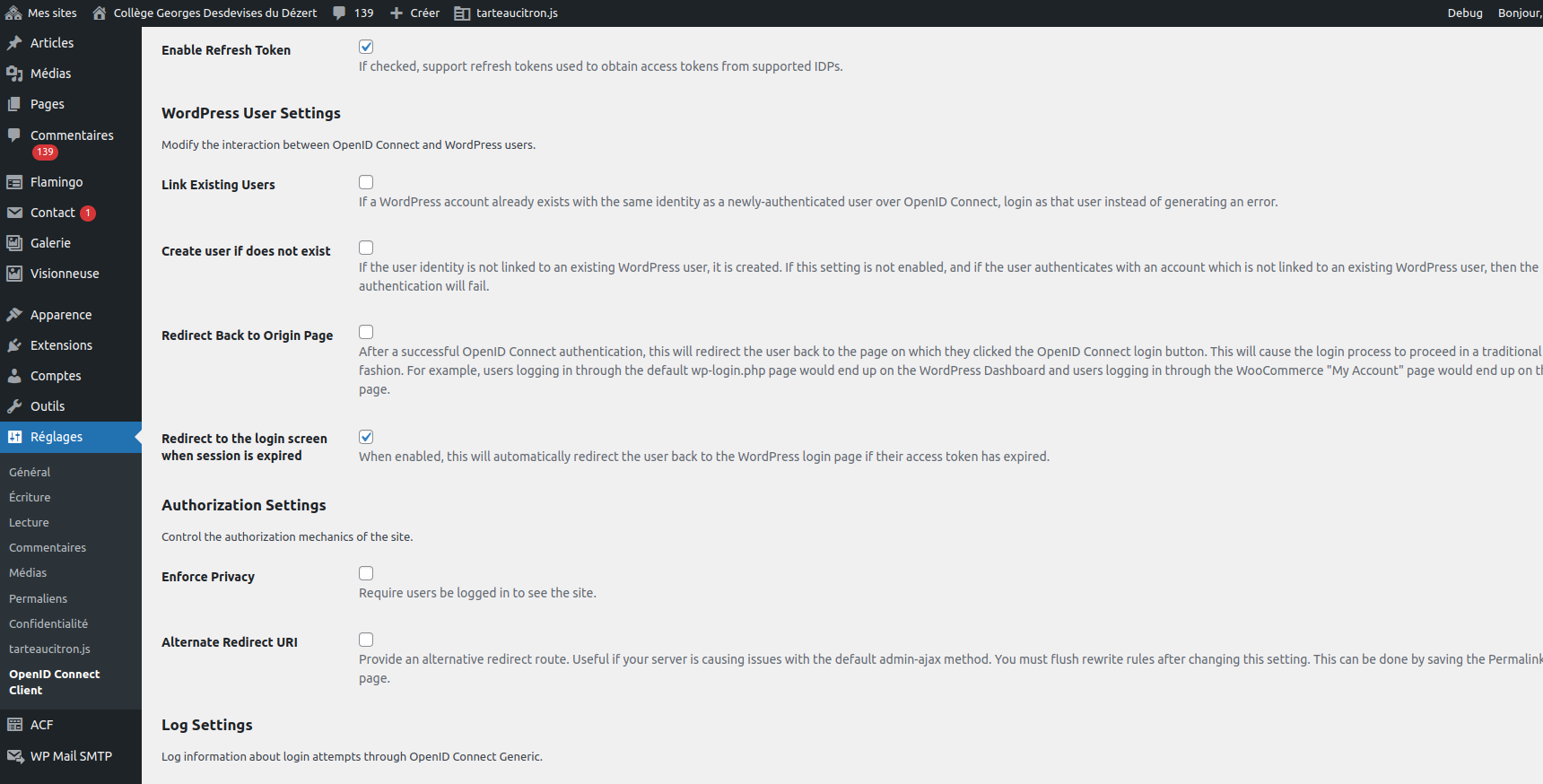The height and width of the screenshot is (784, 1543).
Task: Click the comments bubble icon in the admin bar
Action: tap(339, 13)
